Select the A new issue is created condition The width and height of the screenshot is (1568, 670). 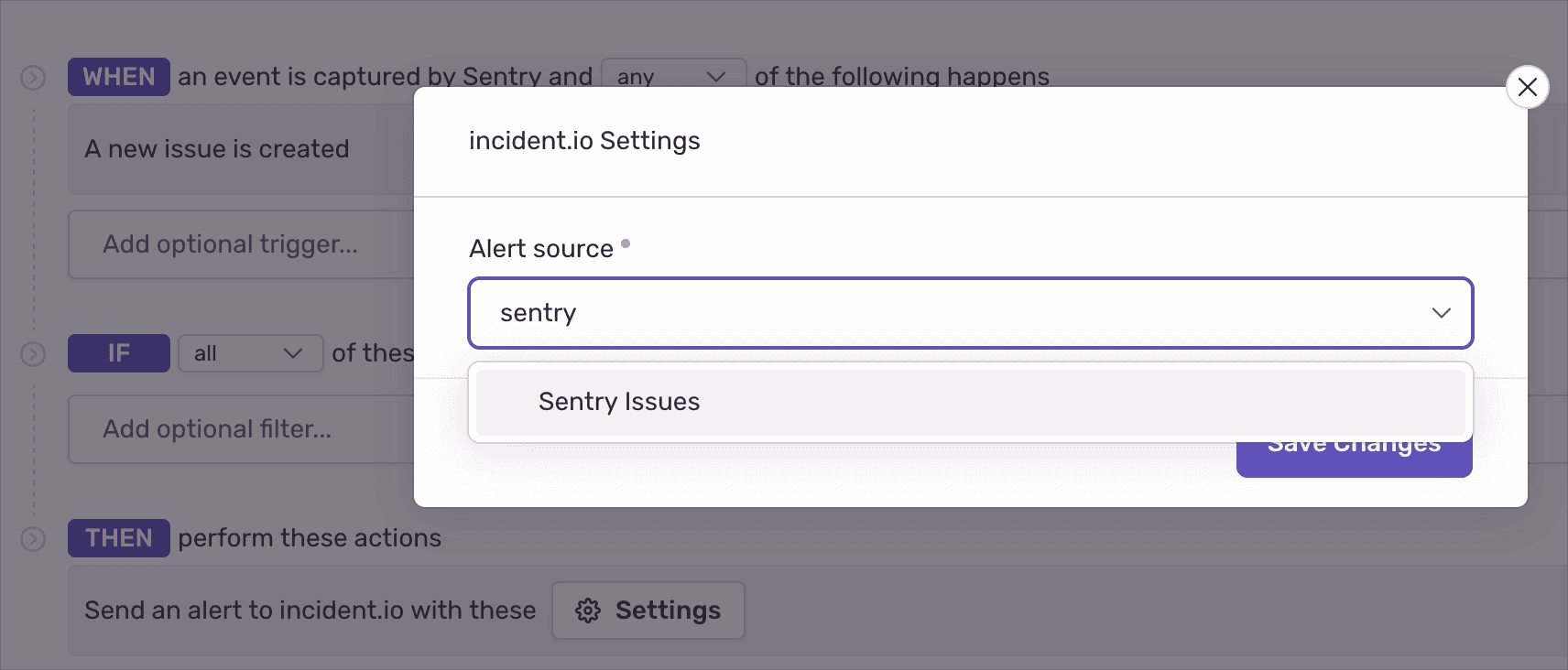217,148
